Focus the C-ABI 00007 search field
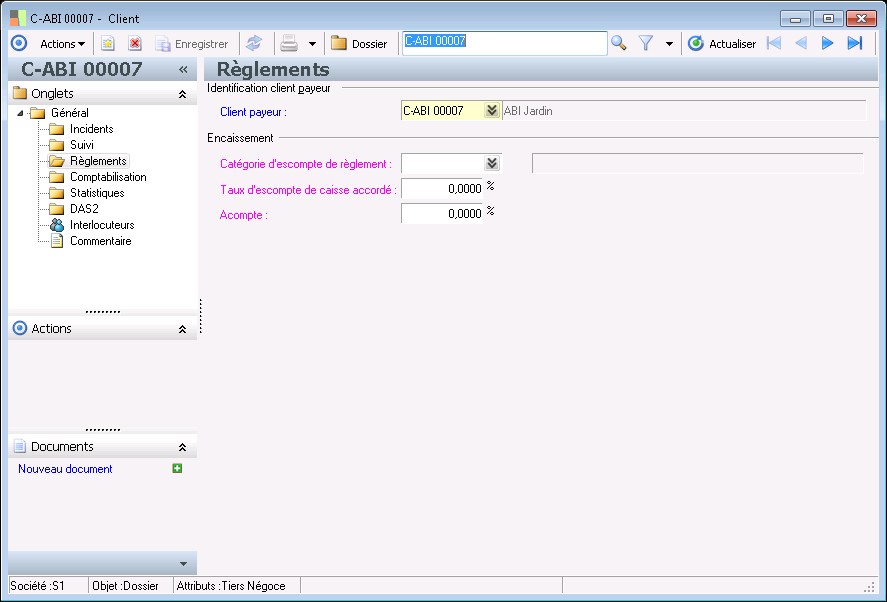Viewport: 887px width, 602px height. tap(505, 44)
